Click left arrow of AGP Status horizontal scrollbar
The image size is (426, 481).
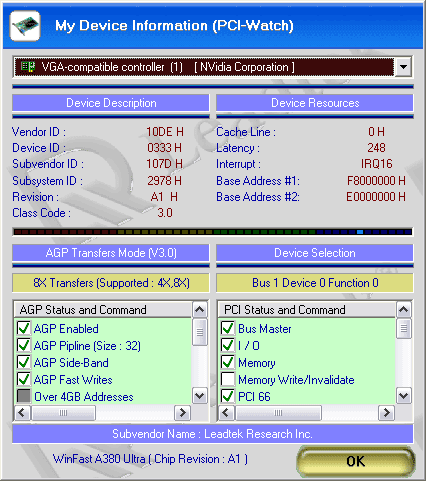click(x=22, y=413)
